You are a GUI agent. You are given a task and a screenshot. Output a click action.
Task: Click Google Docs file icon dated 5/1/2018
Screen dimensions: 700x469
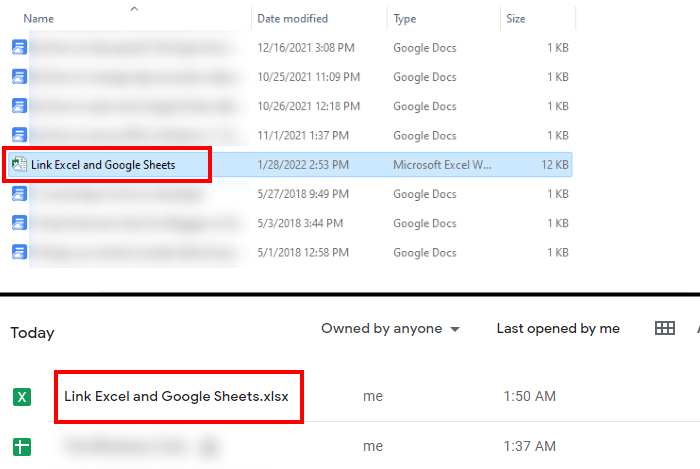[19, 252]
